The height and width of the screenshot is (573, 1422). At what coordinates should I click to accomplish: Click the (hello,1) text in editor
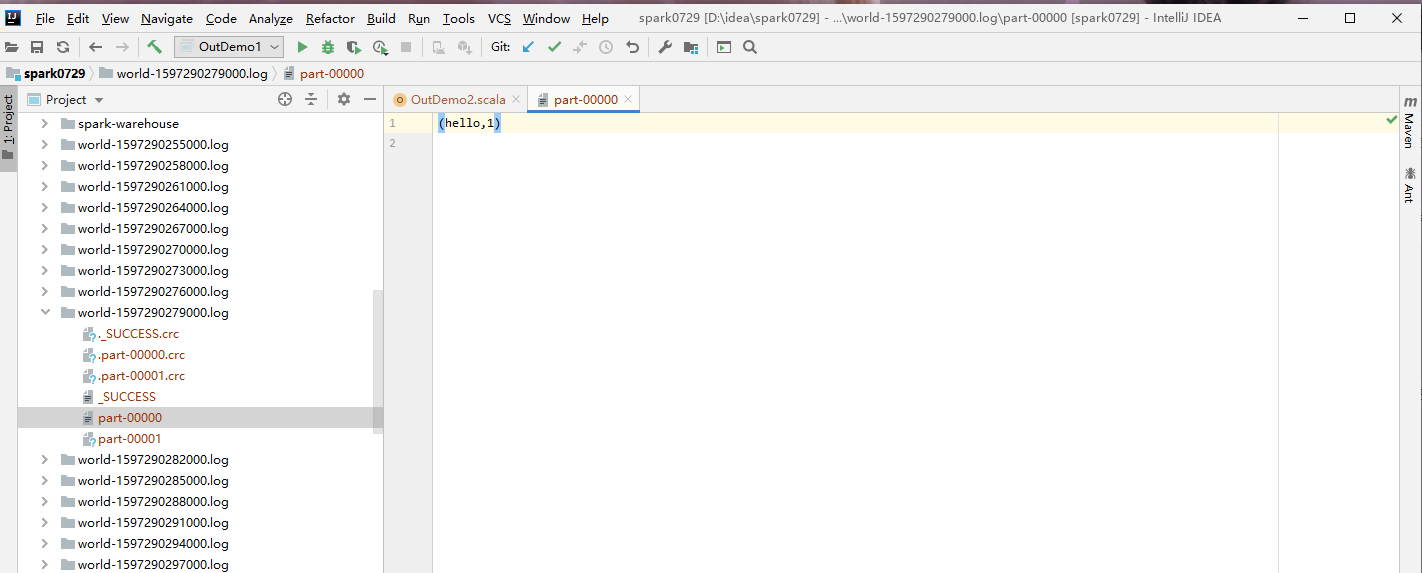click(x=469, y=123)
